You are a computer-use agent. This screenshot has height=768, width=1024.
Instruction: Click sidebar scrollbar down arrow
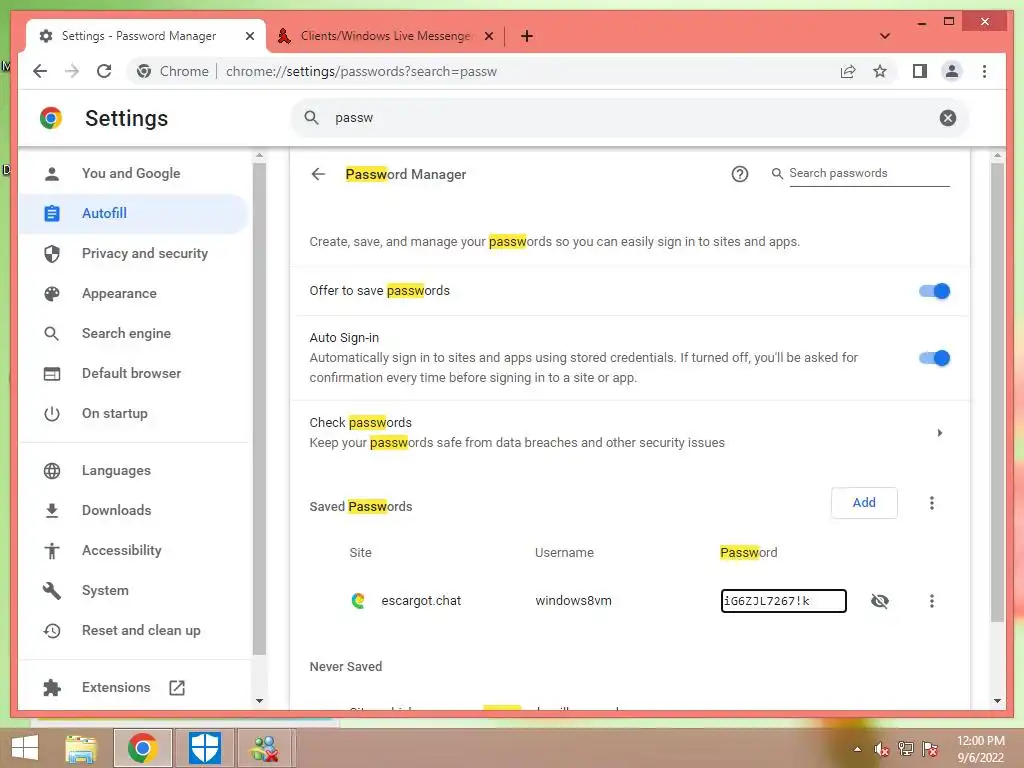[259, 701]
